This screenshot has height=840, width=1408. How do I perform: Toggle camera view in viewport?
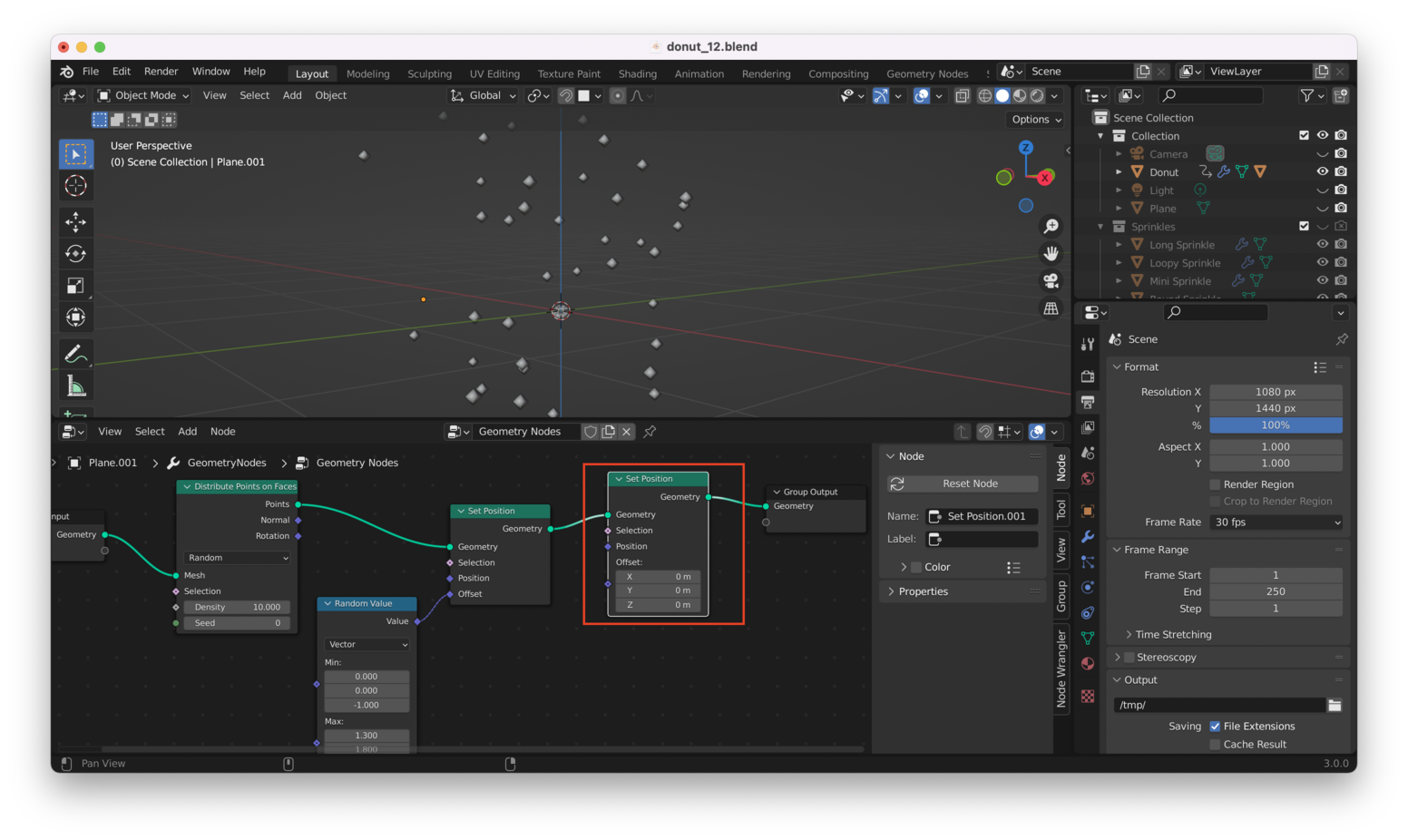coord(1051,281)
